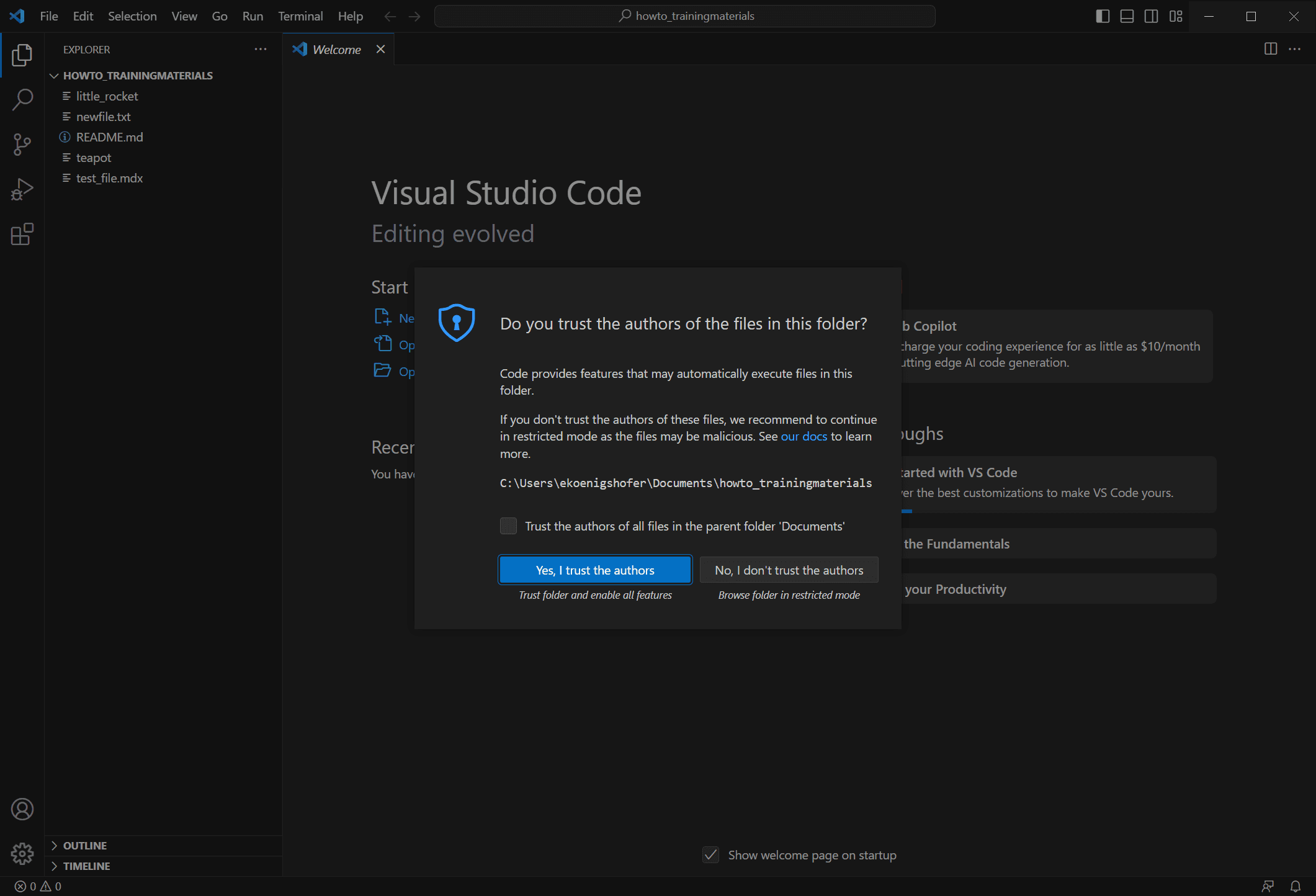The image size is (1316, 896).
Task: Uncheck Show welcome page on startup
Action: click(x=711, y=855)
